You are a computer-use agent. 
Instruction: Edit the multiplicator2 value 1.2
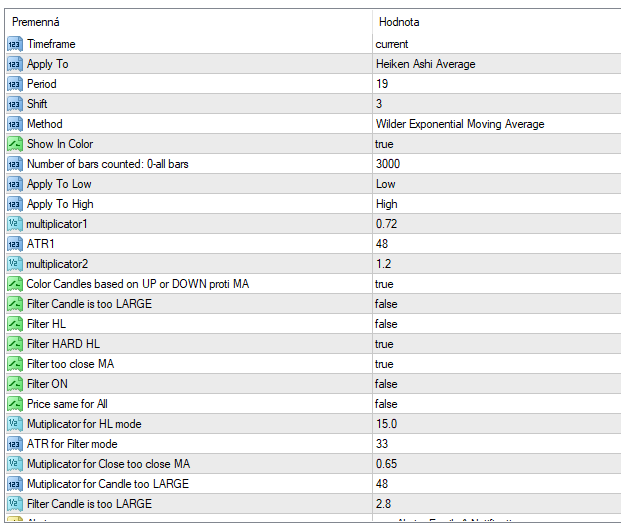tap(382, 264)
